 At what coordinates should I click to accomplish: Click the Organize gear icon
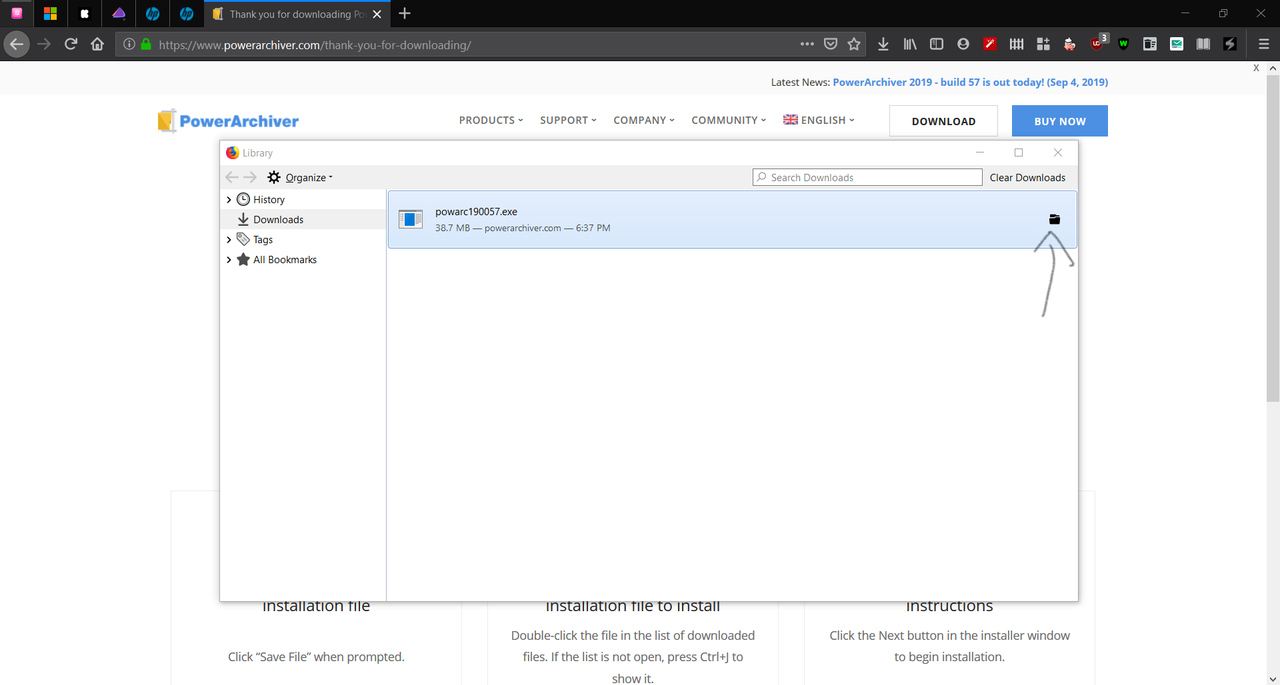274,177
